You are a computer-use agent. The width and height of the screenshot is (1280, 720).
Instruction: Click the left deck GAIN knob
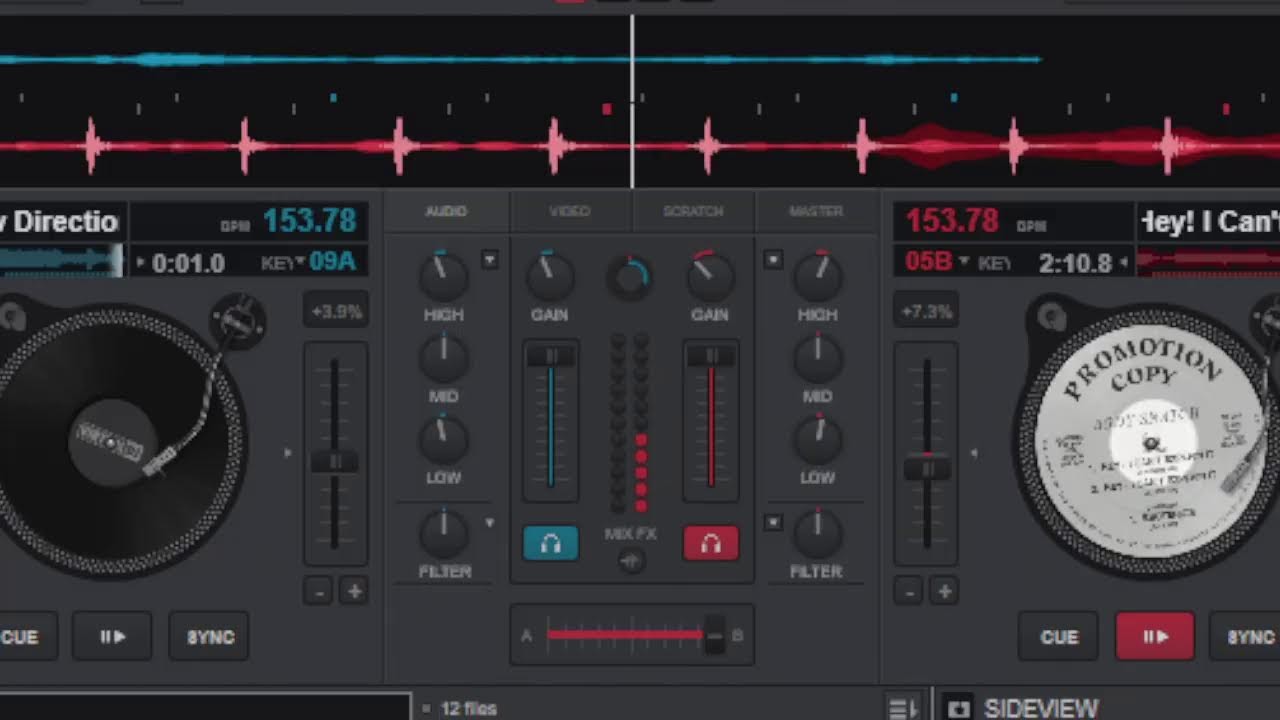pyautogui.click(x=550, y=277)
